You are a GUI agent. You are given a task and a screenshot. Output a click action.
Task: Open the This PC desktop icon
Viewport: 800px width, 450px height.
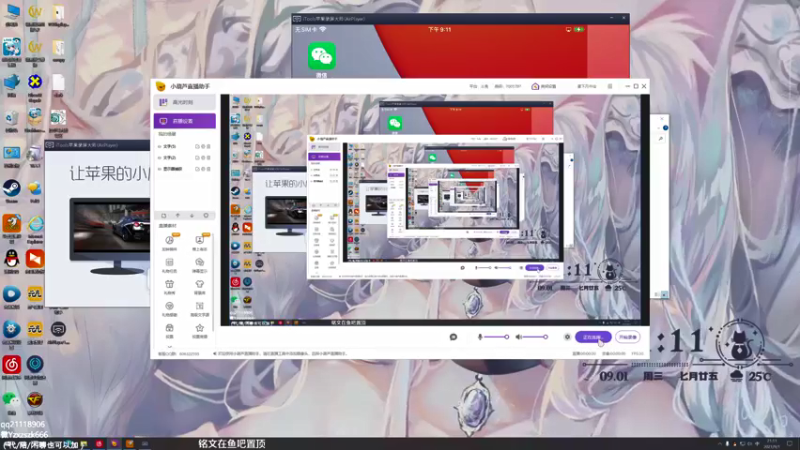tap(11, 12)
